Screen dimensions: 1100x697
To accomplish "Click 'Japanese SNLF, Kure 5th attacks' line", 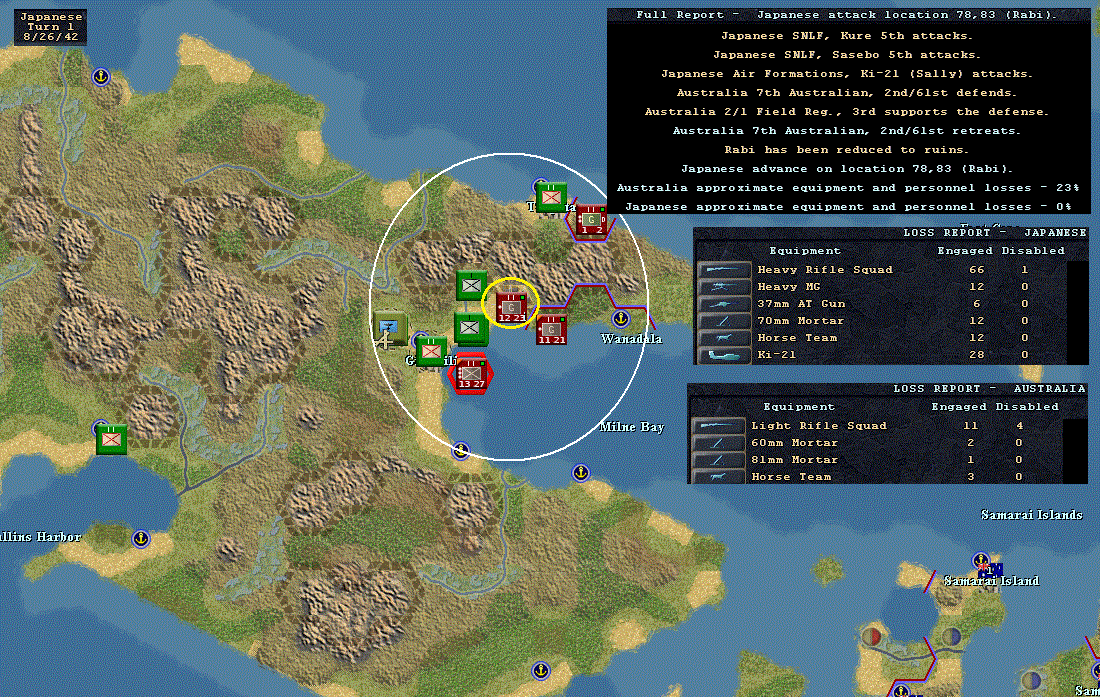I will pyautogui.click(x=847, y=36).
